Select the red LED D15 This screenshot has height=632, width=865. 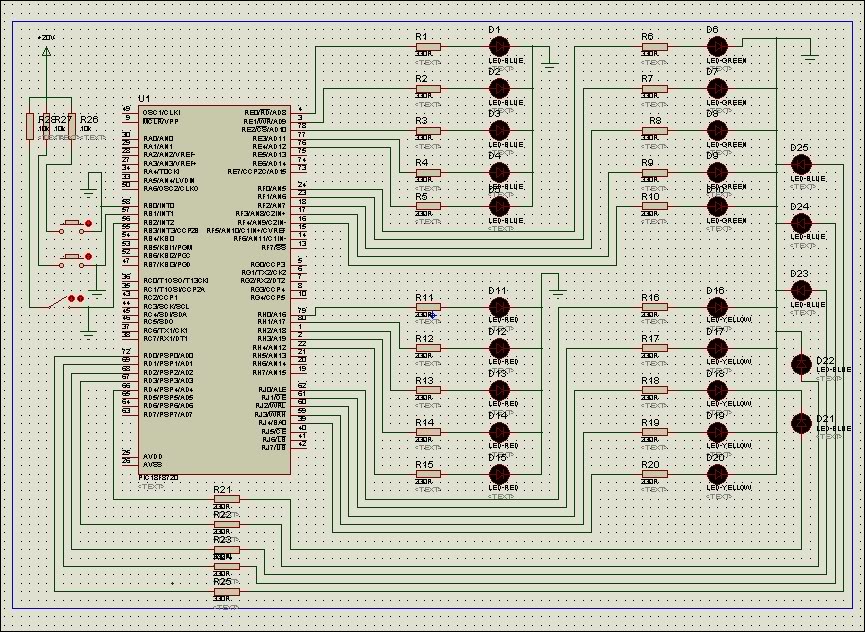pos(499,474)
